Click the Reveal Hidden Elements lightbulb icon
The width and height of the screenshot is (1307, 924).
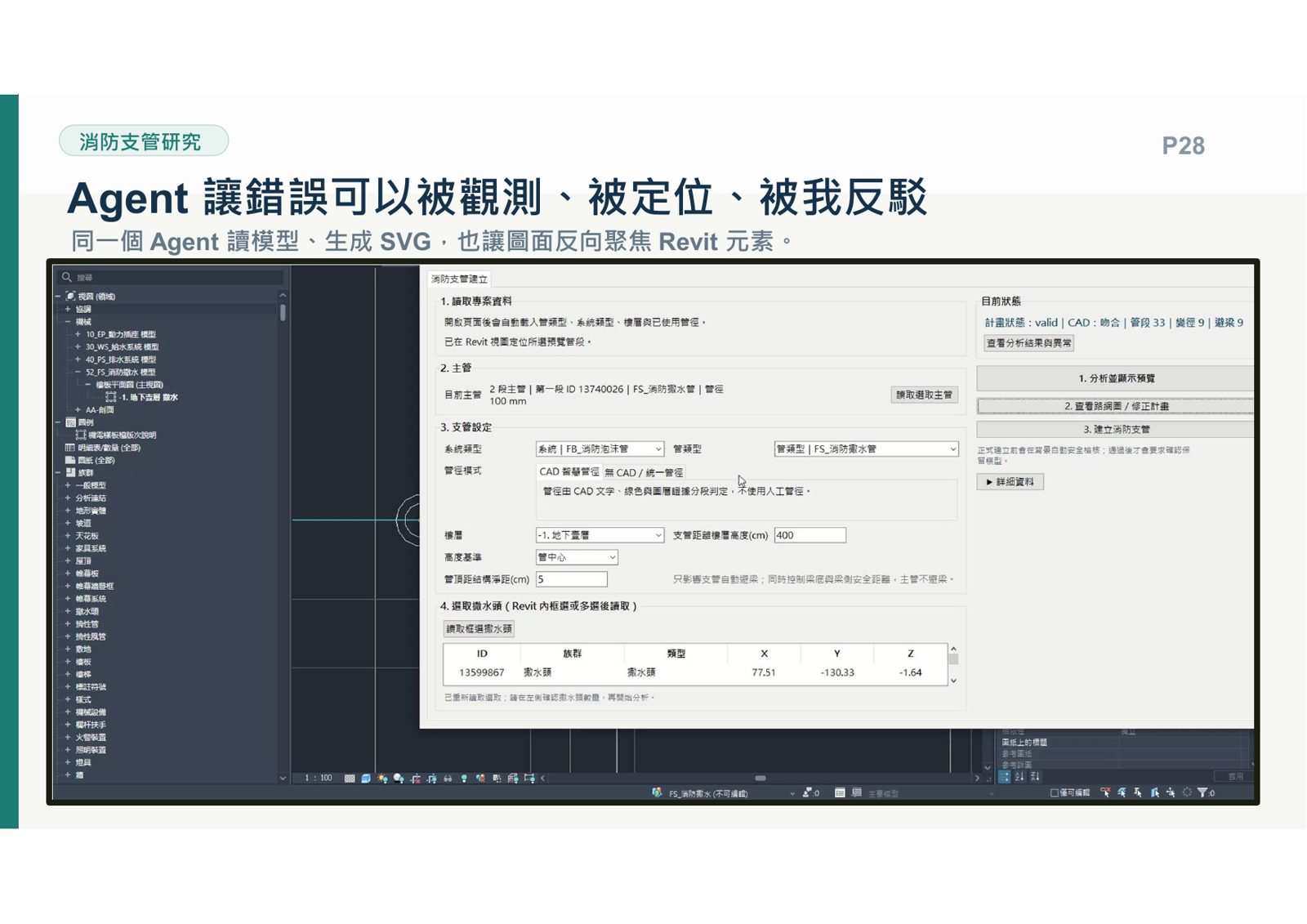tap(464, 778)
